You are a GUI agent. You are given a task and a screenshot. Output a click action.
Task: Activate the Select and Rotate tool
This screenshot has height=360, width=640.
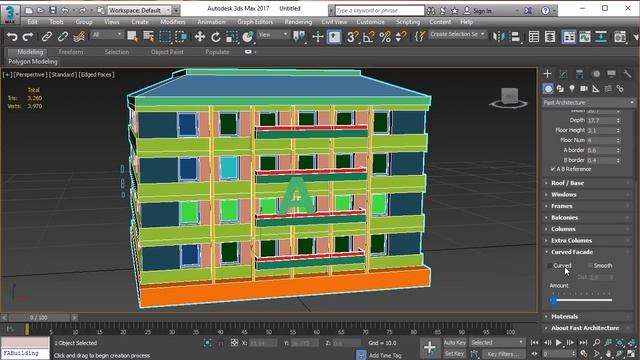[216, 37]
